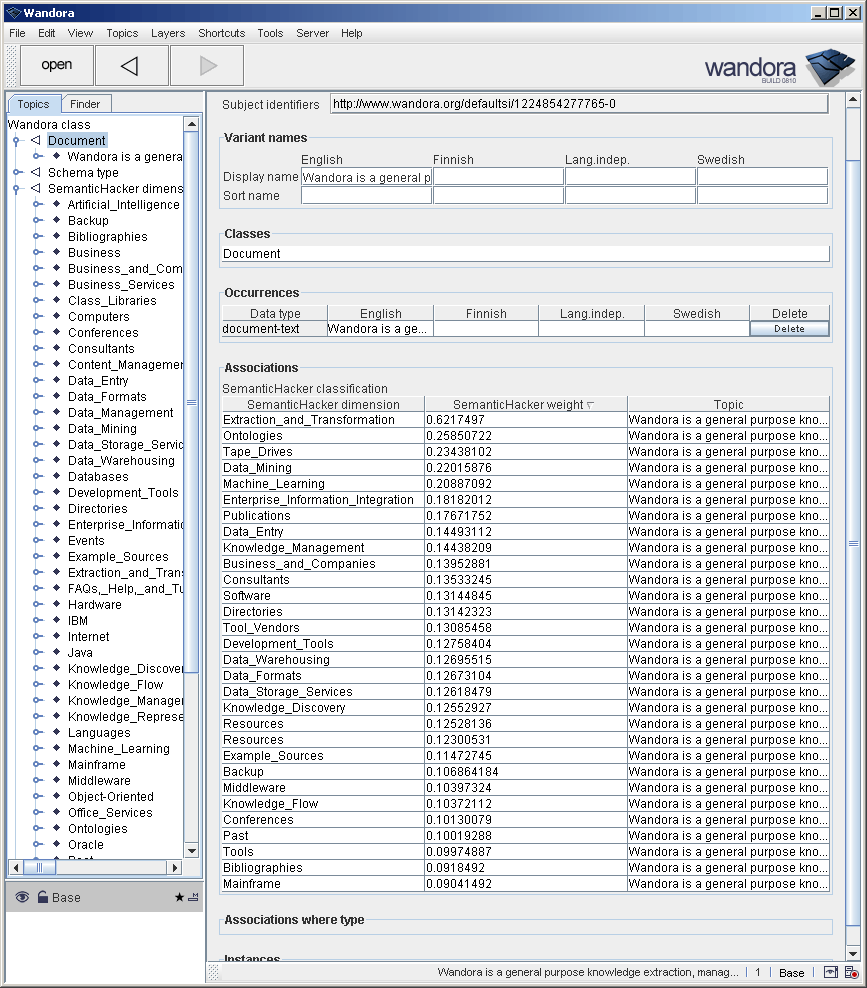Click the status bar icon at bottom right
The height and width of the screenshot is (988, 867).
click(850, 972)
